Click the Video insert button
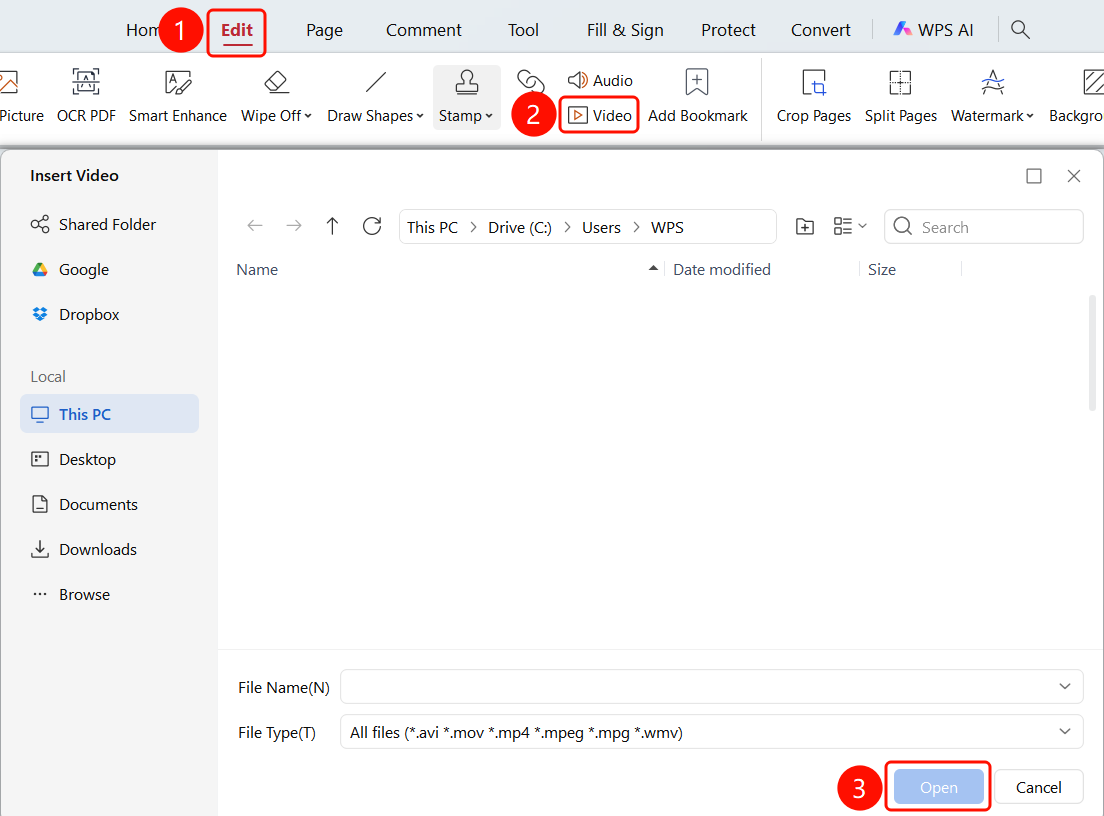 point(600,115)
